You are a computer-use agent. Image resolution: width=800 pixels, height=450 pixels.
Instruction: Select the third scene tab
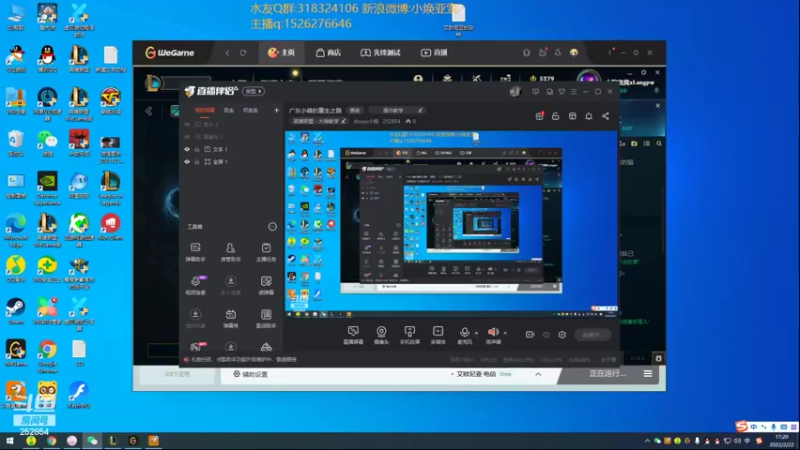pyautogui.click(x=250, y=110)
